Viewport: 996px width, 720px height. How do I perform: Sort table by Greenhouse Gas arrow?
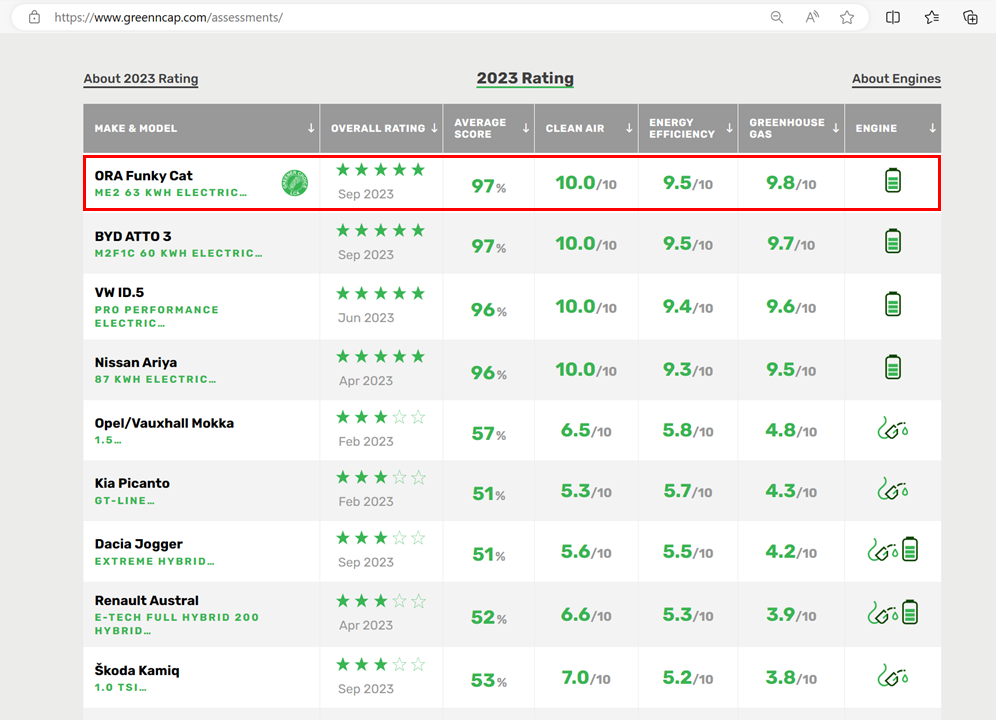pos(836,128)
